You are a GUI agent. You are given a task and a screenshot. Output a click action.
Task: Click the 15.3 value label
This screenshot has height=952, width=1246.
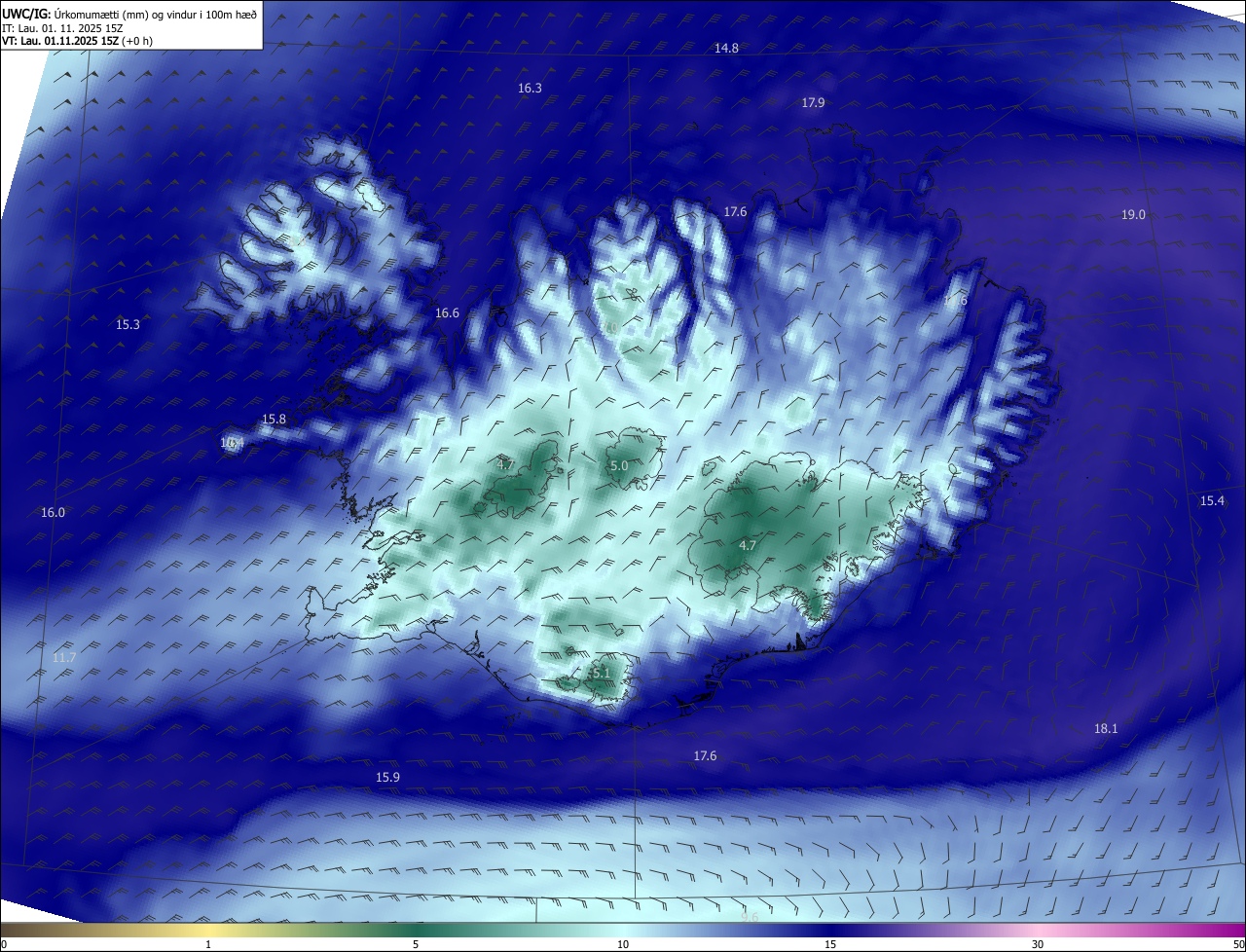point(128,324)
